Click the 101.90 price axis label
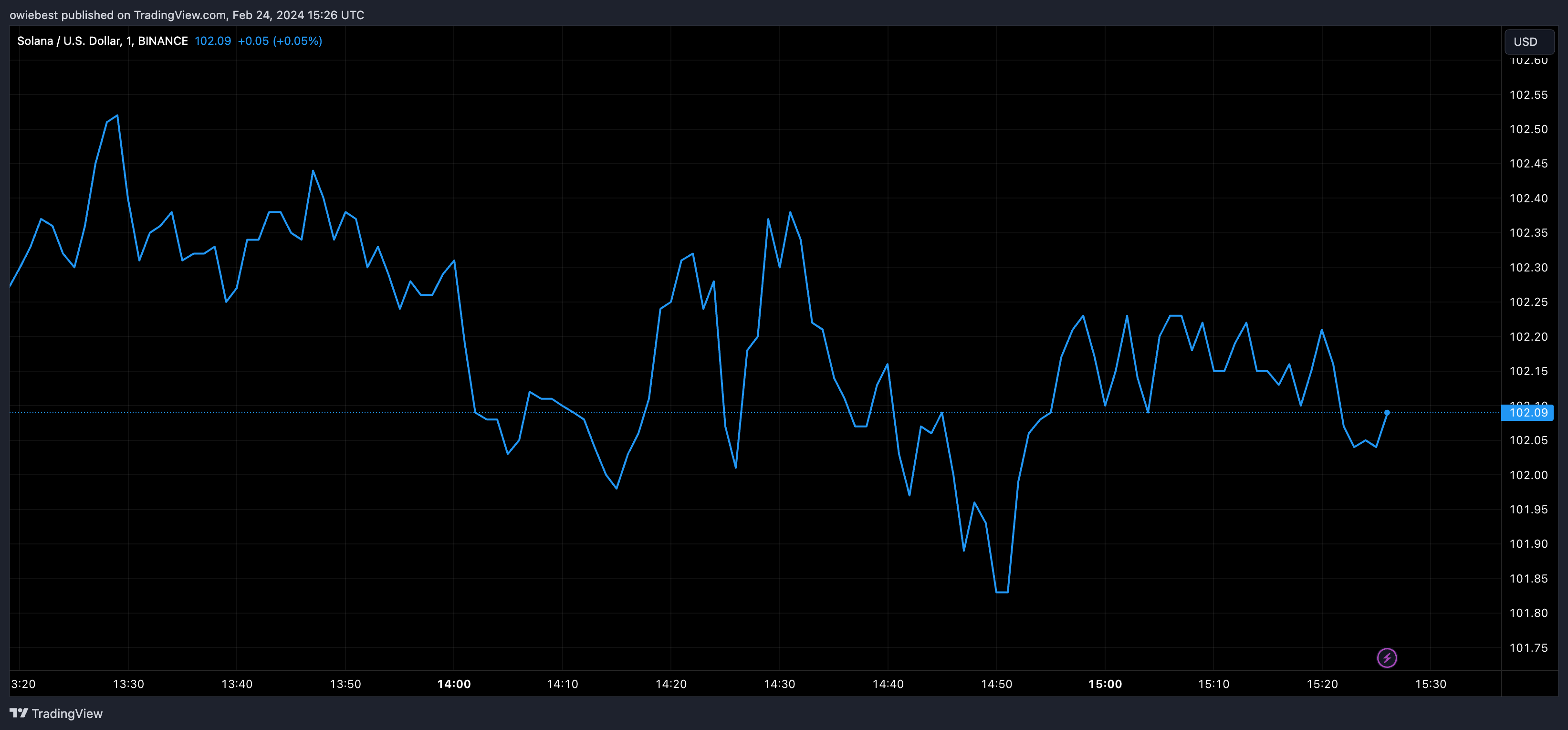The image size is (1568, 730). tap(1528, 544)
